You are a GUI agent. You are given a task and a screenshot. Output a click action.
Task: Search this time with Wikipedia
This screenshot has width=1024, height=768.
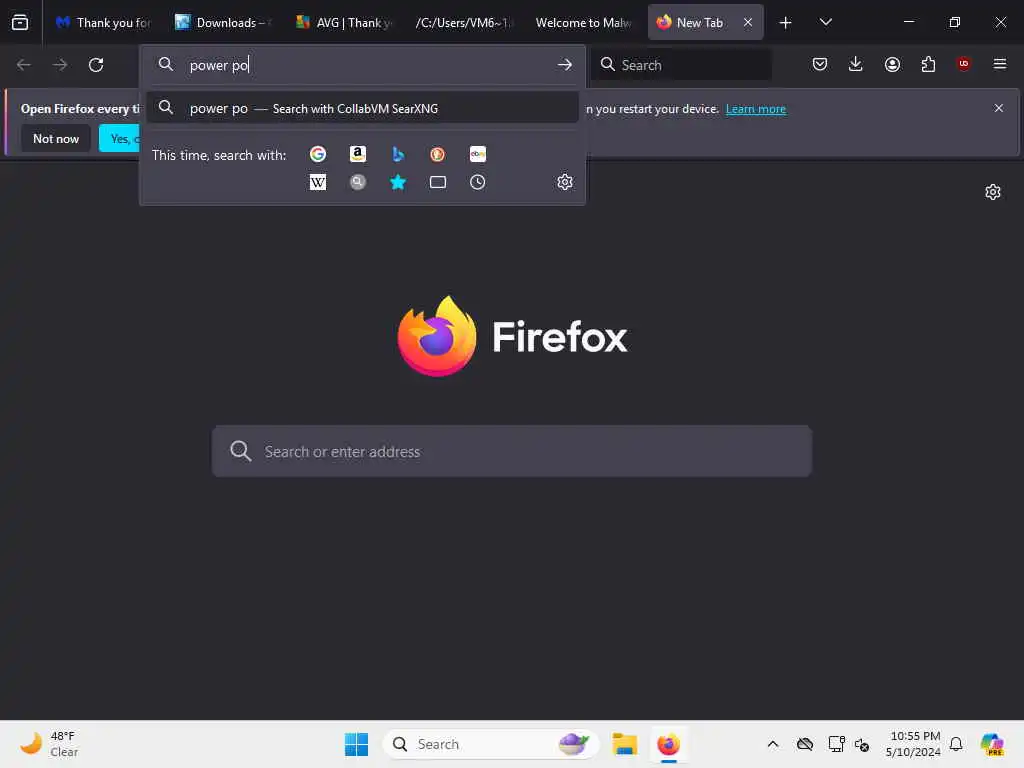(318, 182)
